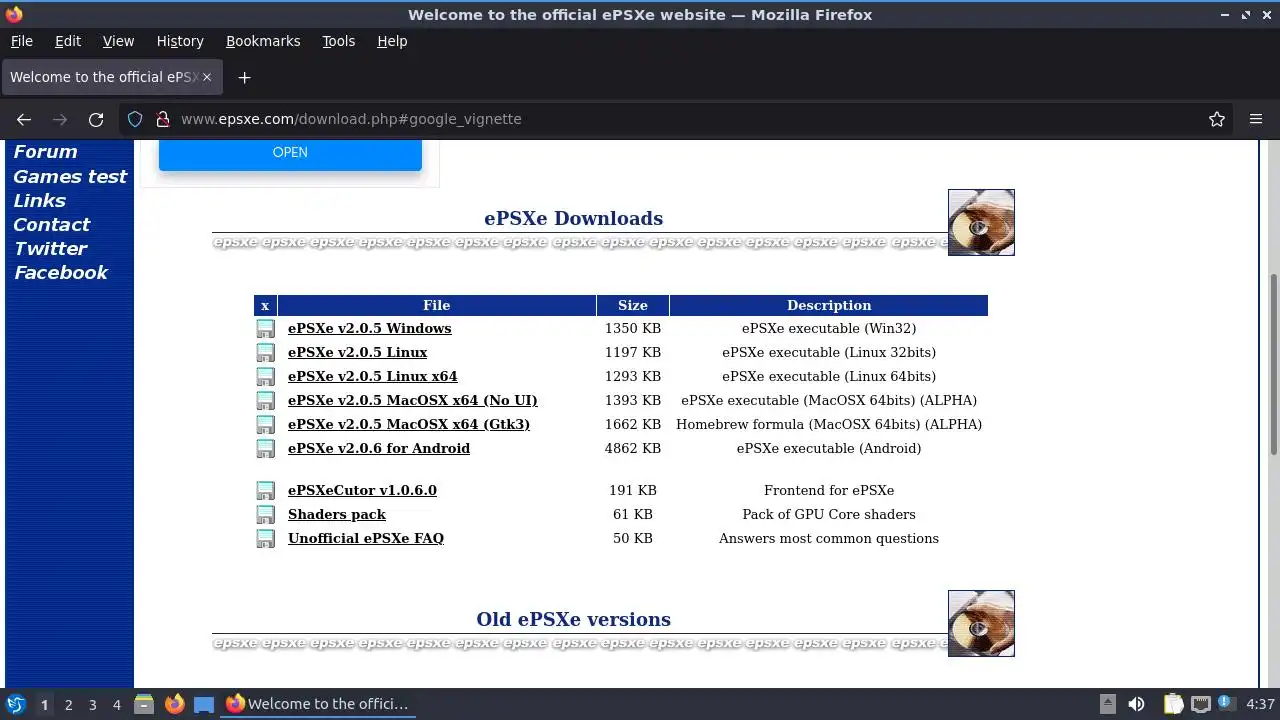The height and width of the screenshot is (720, 1280).
Task: Click the 4862 KB size cell
Action: [x=633, y=448]
